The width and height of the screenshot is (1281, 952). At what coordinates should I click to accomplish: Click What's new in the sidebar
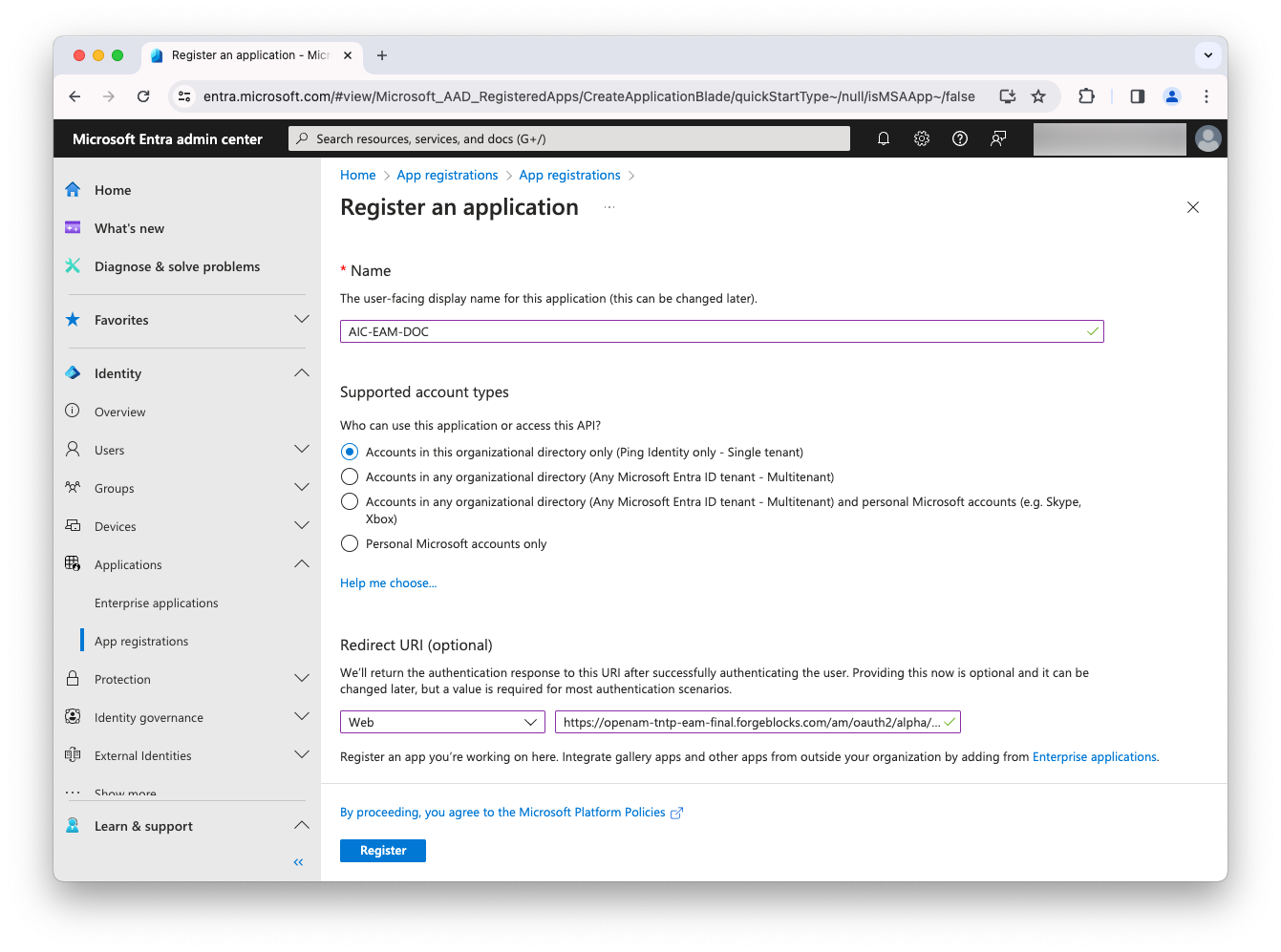(128, 227)
